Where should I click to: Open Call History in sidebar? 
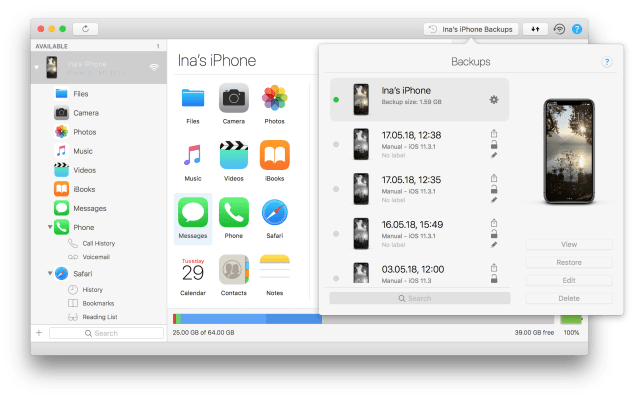[x=99, y=243]
